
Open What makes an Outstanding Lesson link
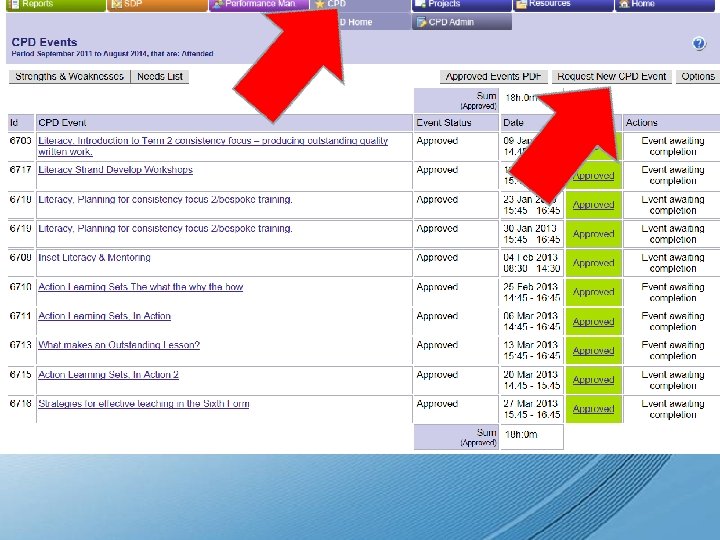(x=119, y=345)
